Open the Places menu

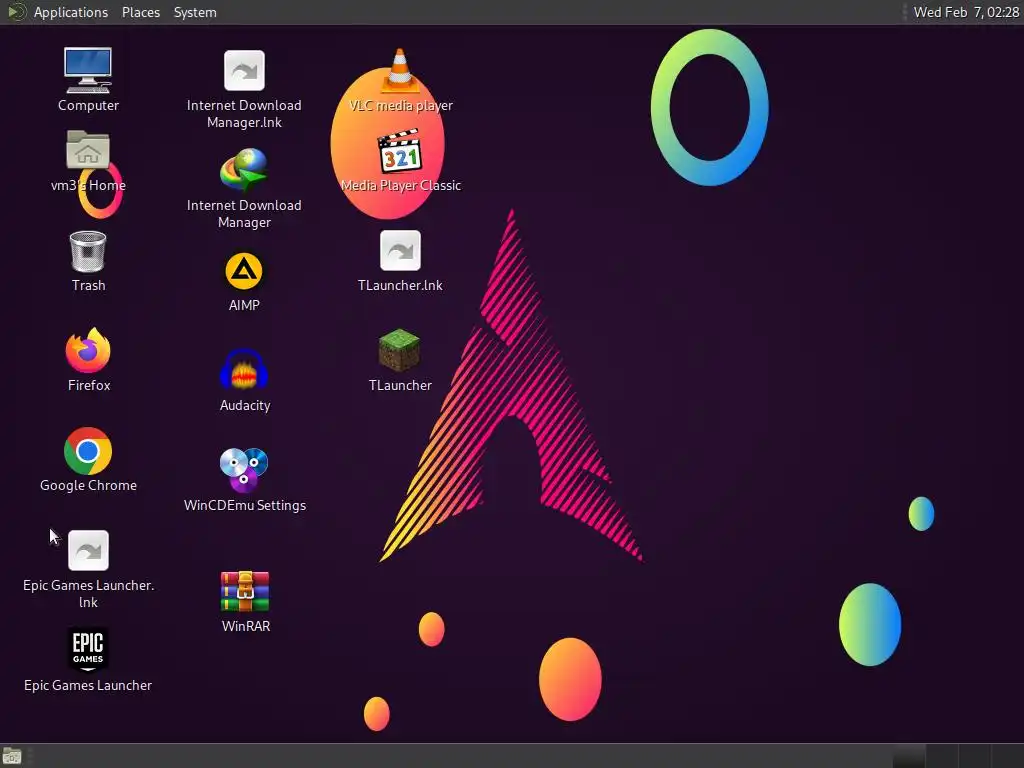tap(141, 12)
